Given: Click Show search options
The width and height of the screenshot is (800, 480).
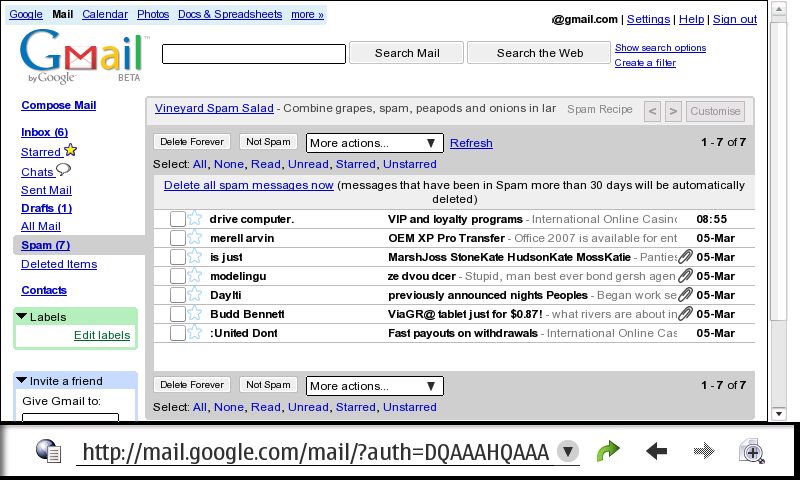Looking at the screenshot, I should 660,47.
